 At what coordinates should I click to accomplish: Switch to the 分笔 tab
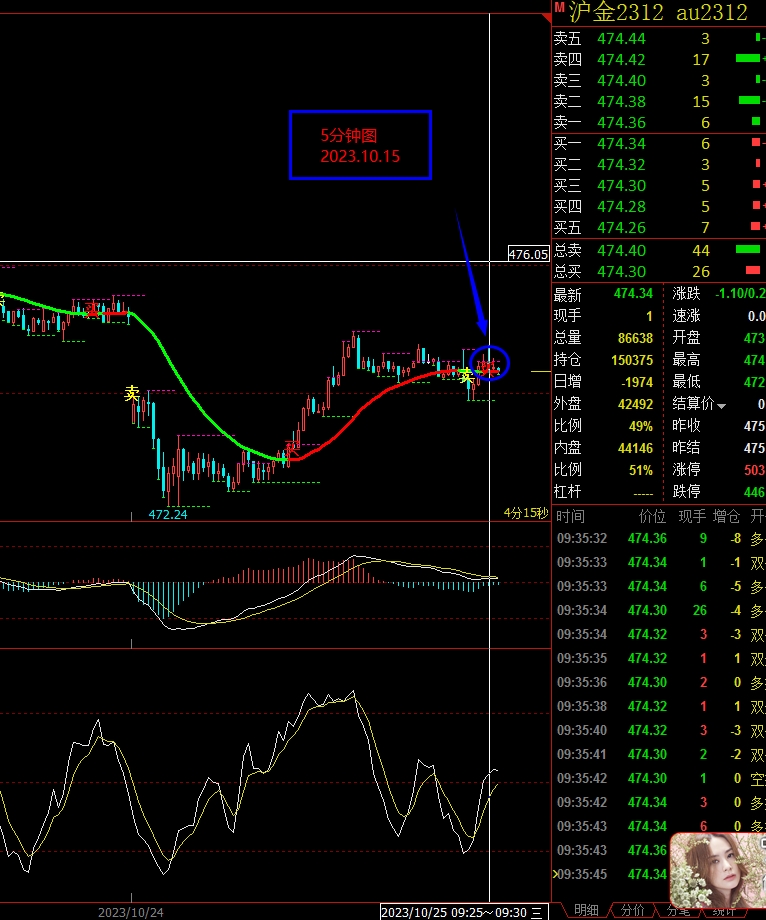pyautogui.click(x=677, y=911)
